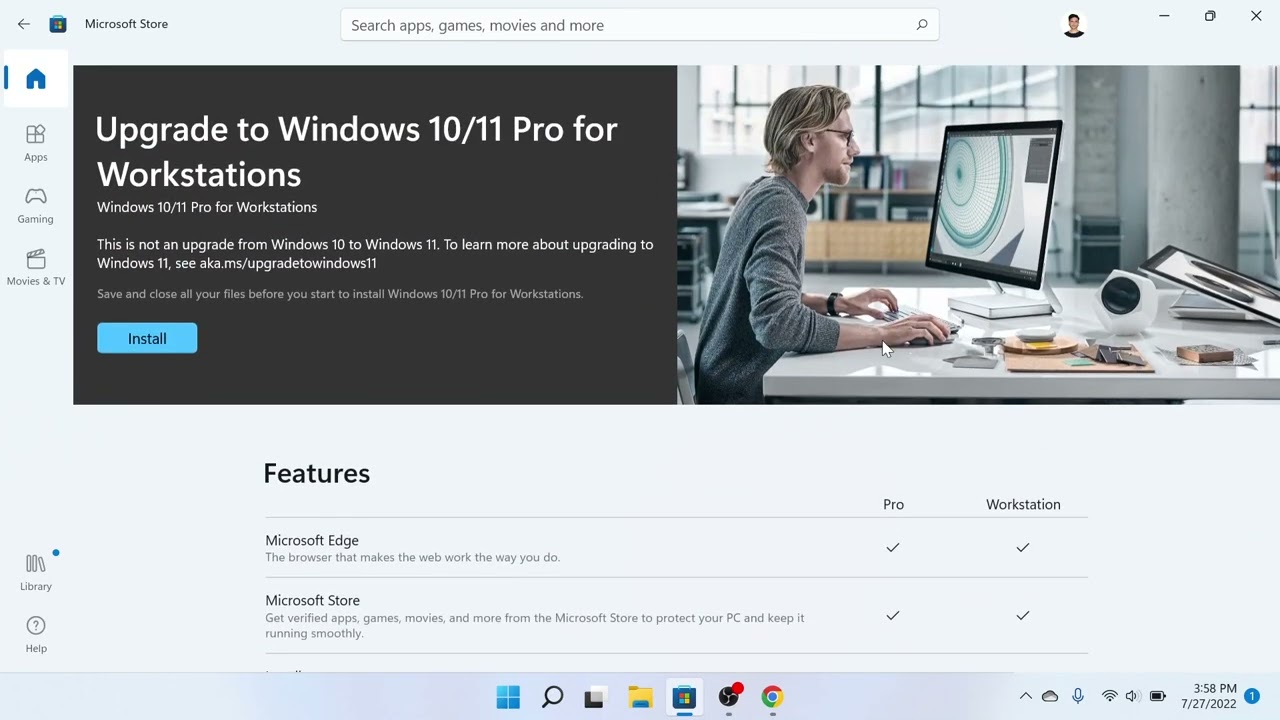Open taskbar Search
The height and width of the screenshot is (720, 1280).
552,697
